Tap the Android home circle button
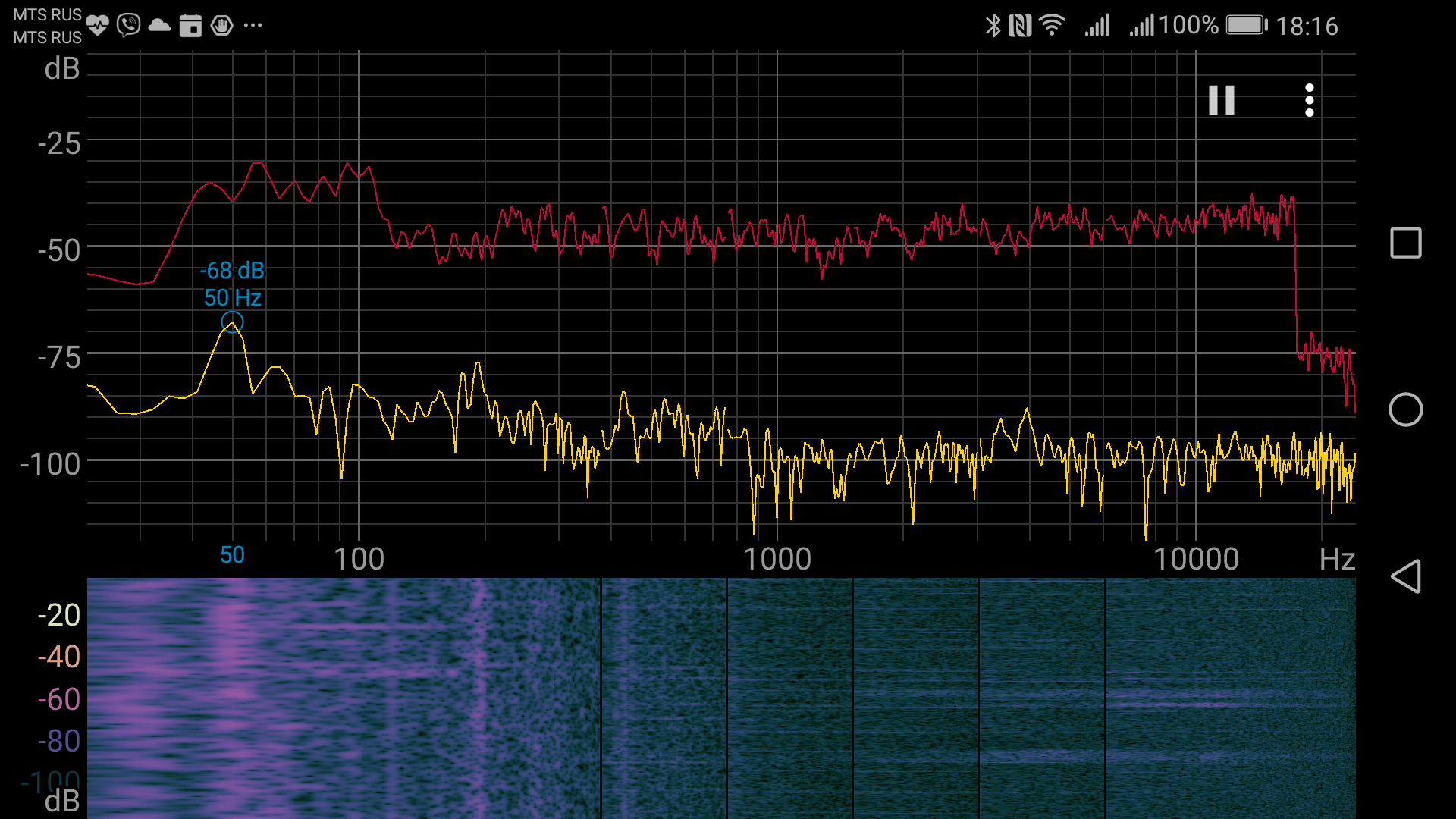 (1405, 409)
